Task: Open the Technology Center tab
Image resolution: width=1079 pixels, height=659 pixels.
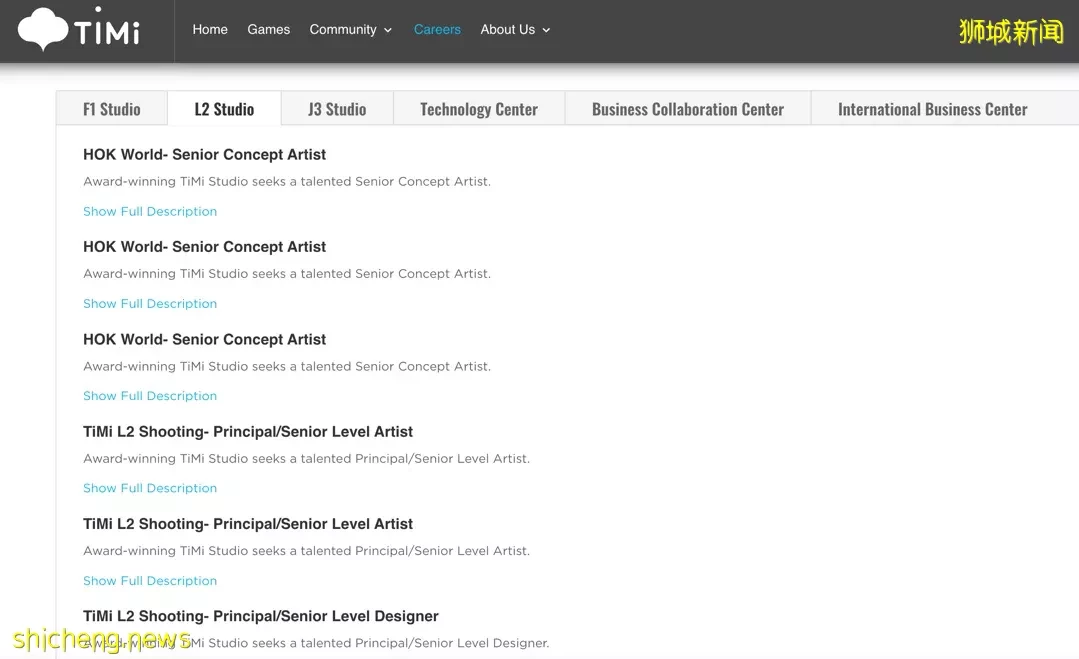Action: point(479,109)
